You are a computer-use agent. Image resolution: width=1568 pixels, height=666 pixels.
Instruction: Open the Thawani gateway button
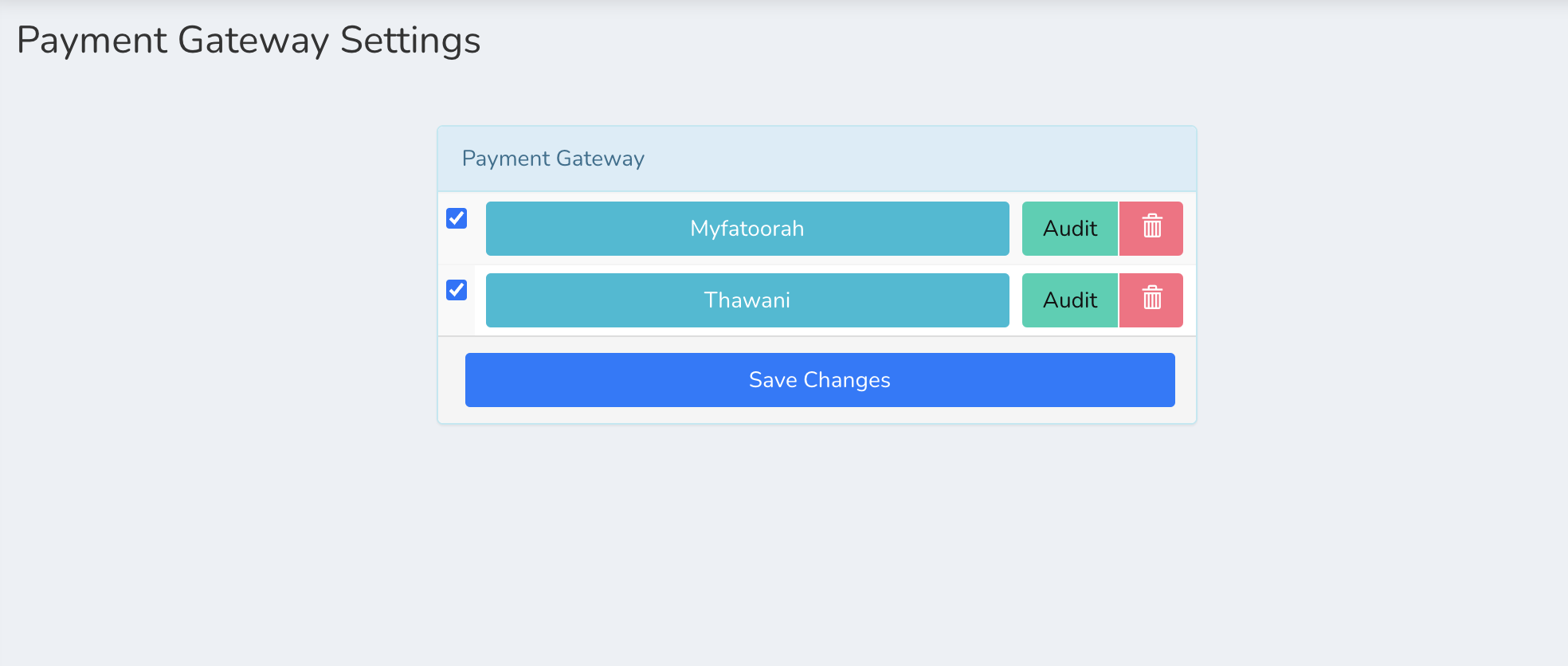point(747,300)
